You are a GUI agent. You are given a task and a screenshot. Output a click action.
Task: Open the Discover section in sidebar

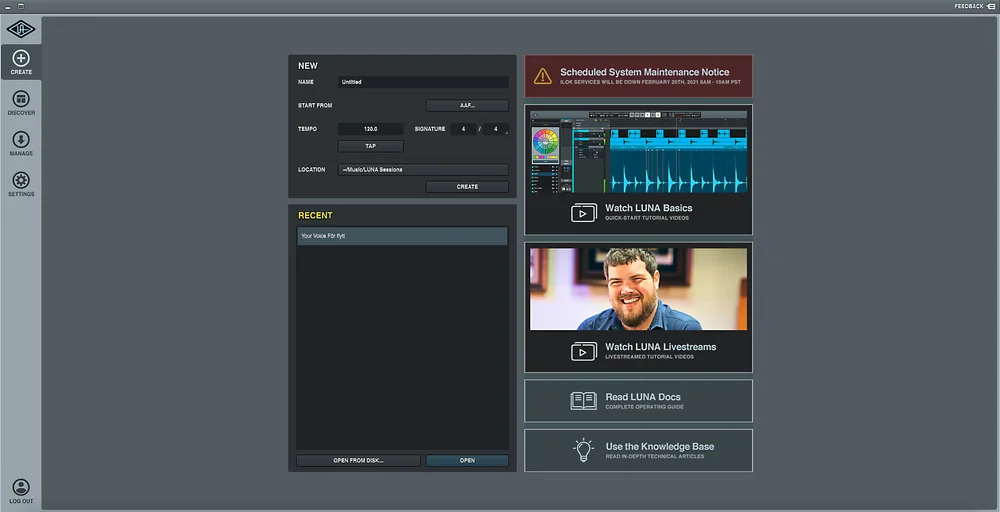click(21, 103)
